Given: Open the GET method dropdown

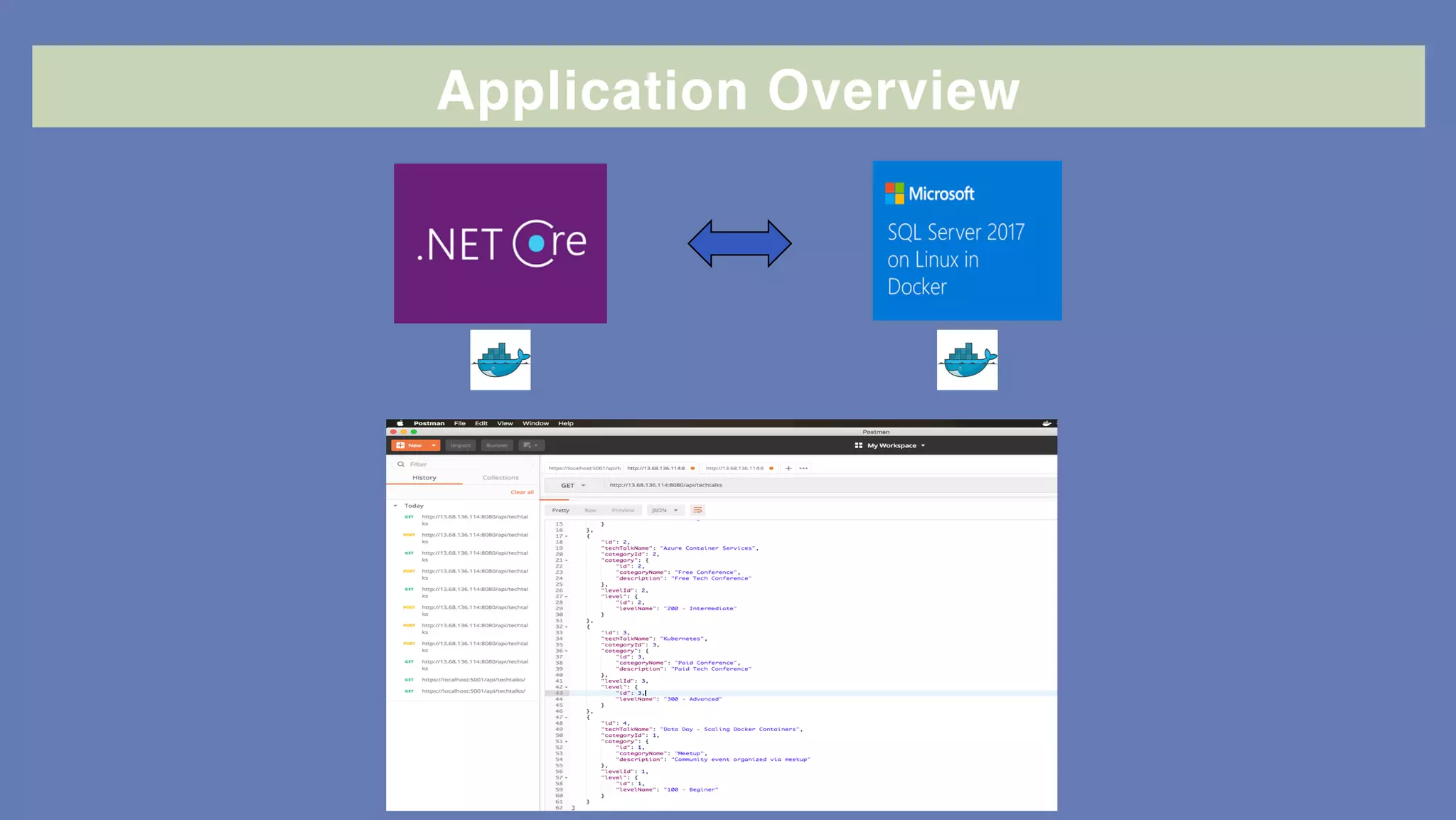Looking at the screenshot, I should tap(573, 486).
